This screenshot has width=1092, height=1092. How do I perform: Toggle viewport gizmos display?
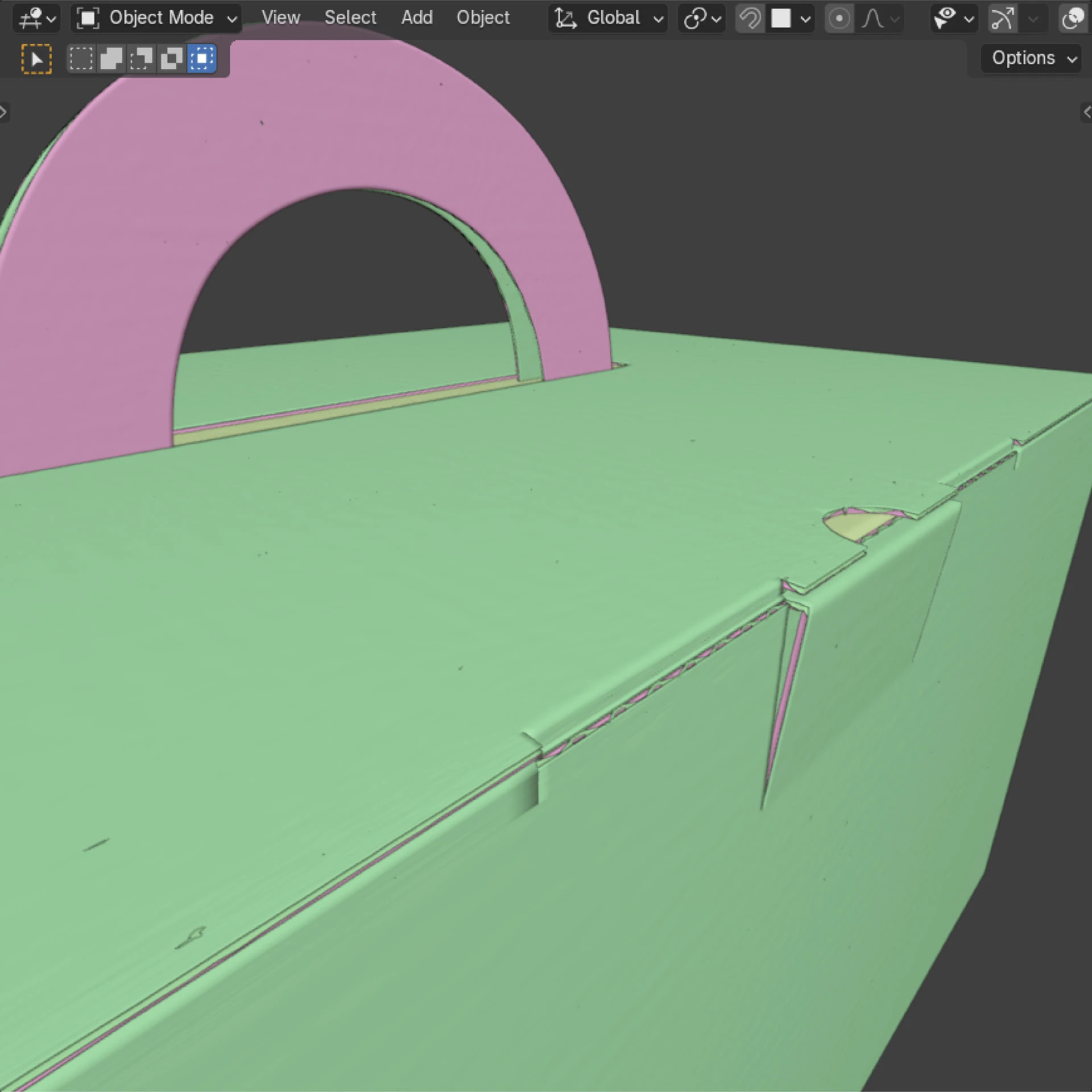coord(1003,18)
